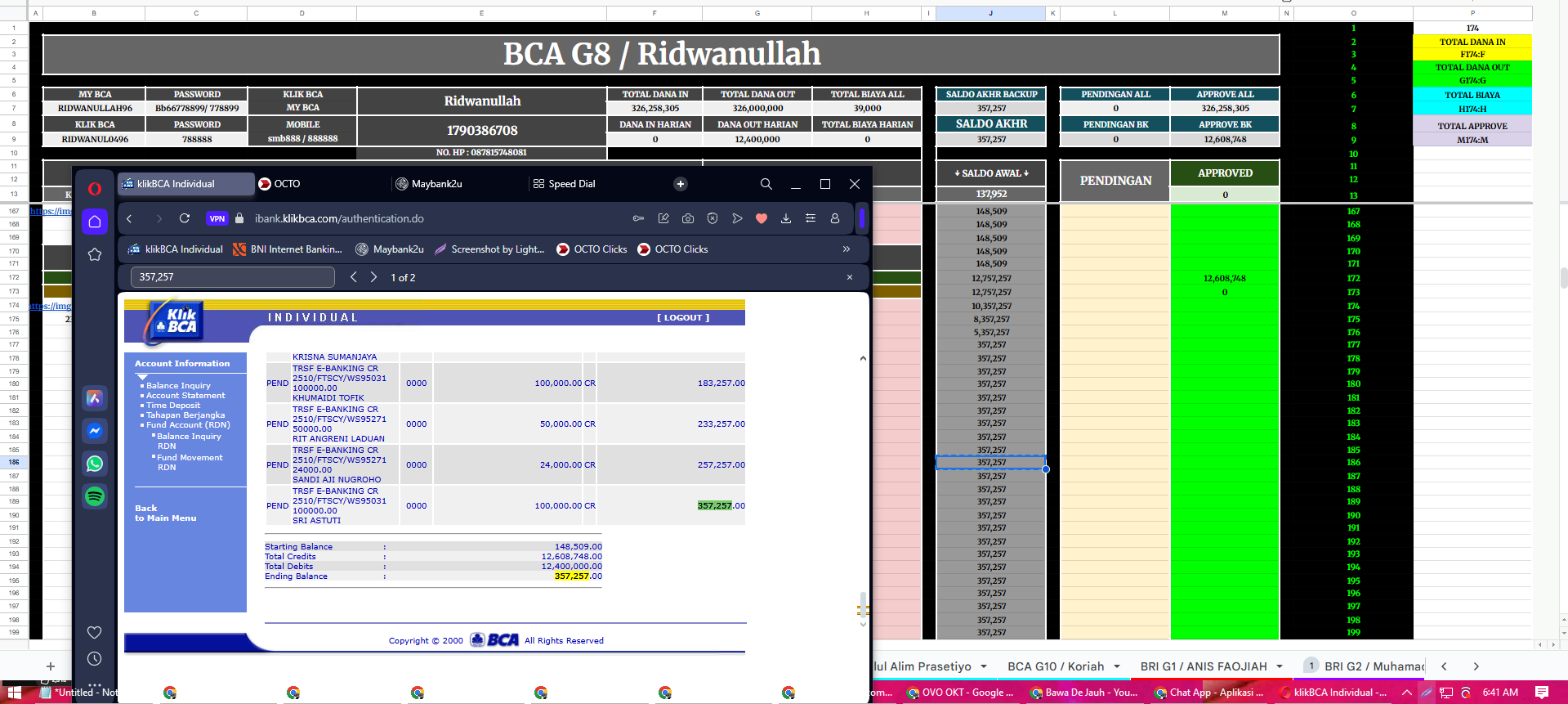This screenshot has height=704, width=1568.
Task: Show hidden tray icons chevron
Action: pos(1407,693)
